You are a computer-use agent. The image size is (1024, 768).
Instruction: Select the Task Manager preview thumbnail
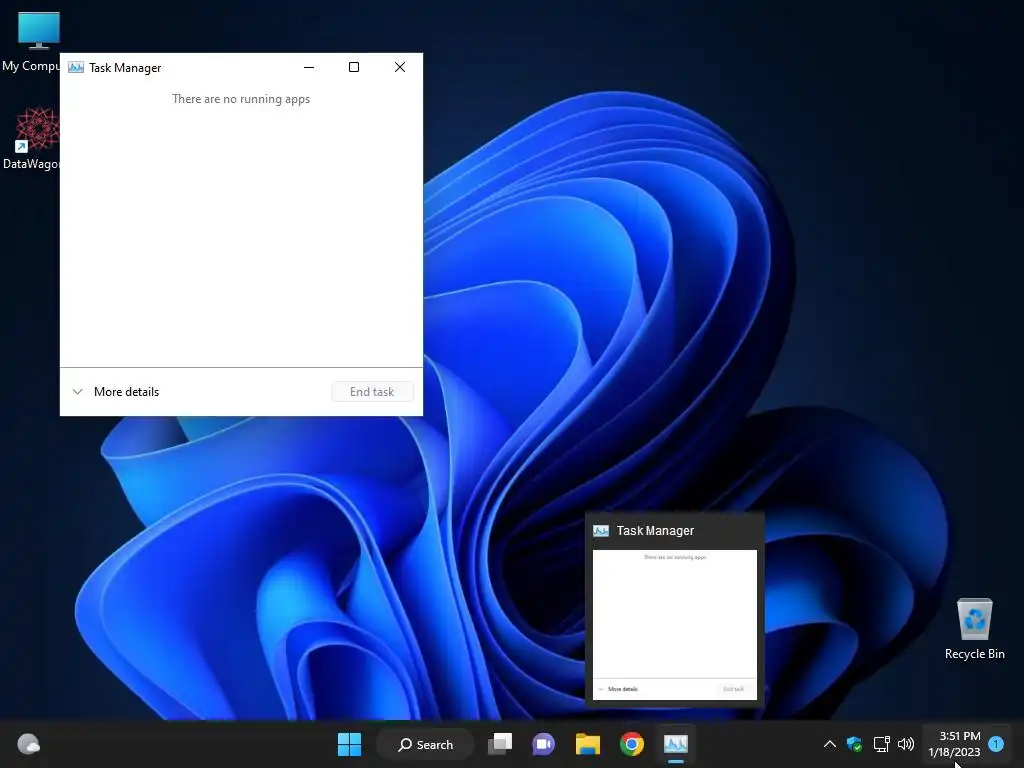[x=675, y=625]
